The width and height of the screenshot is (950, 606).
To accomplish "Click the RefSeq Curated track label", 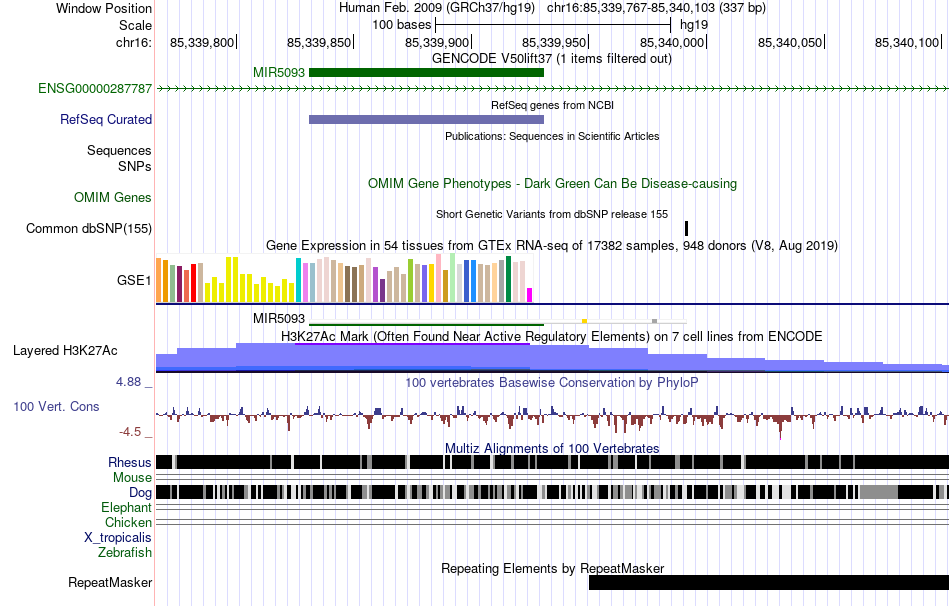I will pos(106,119).
